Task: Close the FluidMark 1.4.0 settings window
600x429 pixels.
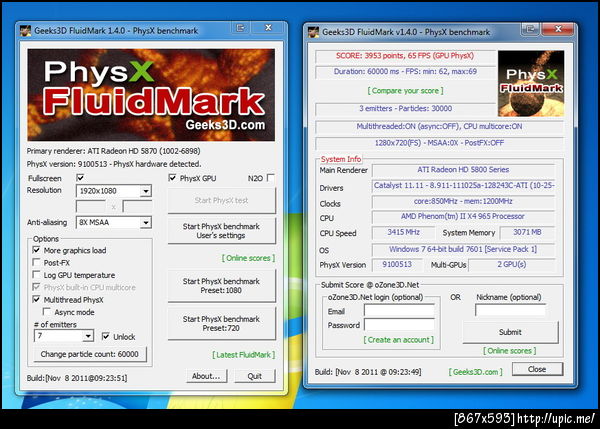Action: (269, 28)
